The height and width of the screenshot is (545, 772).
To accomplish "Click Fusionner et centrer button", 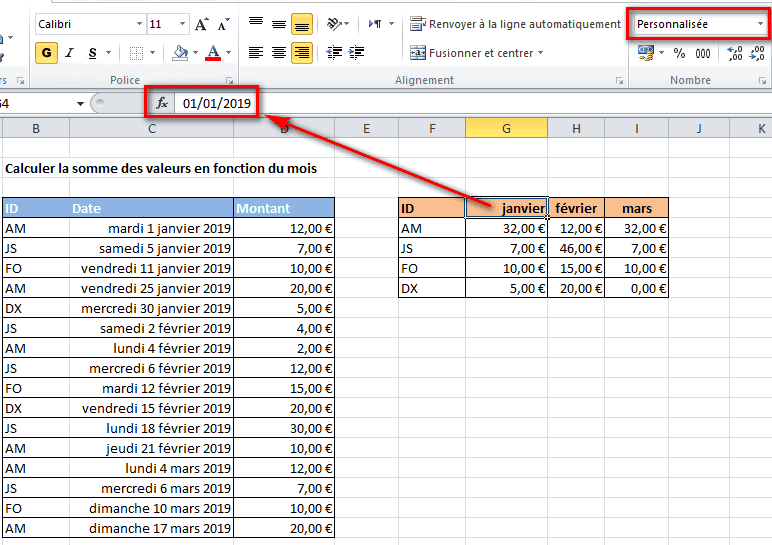I will click(x=472, y=53).
